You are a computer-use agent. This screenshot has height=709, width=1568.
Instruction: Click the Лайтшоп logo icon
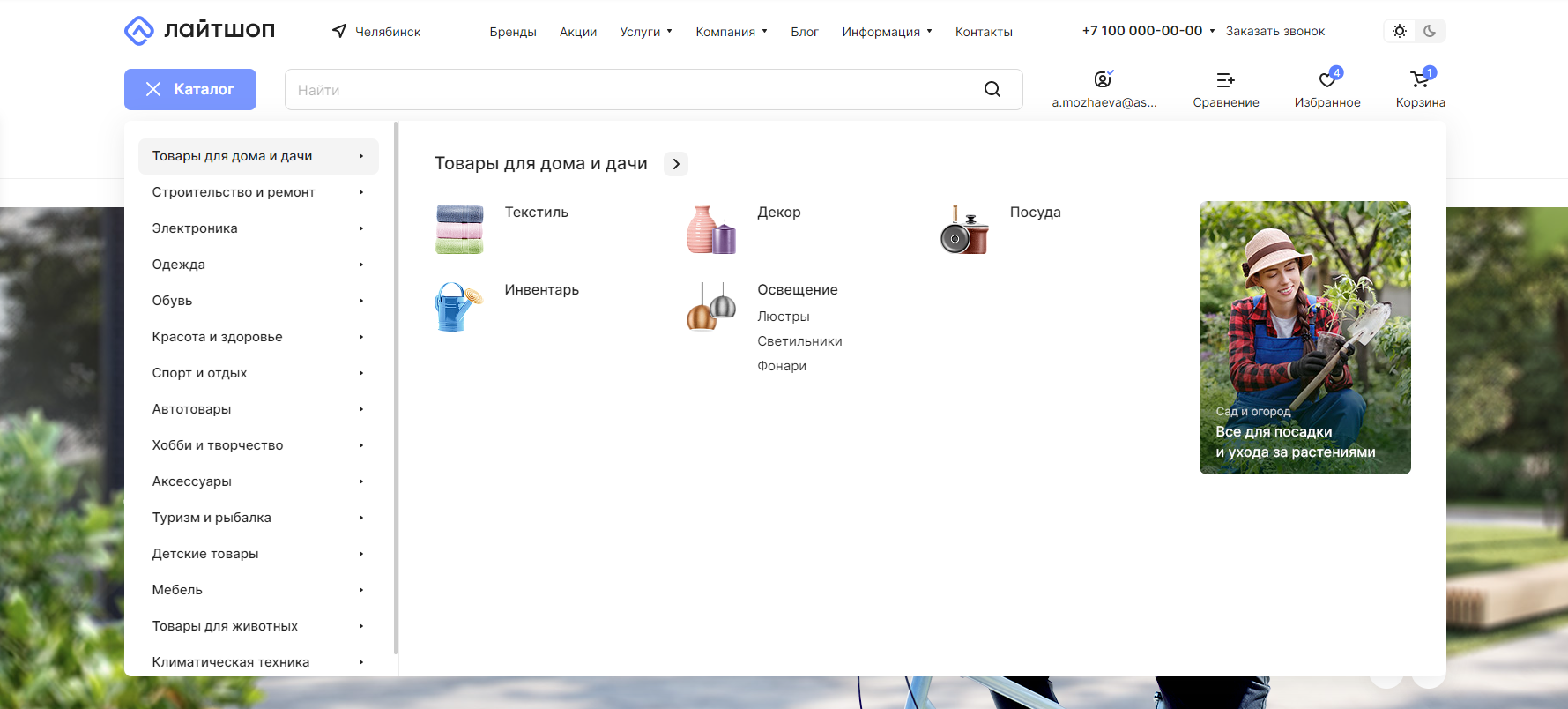coord(139,31)
